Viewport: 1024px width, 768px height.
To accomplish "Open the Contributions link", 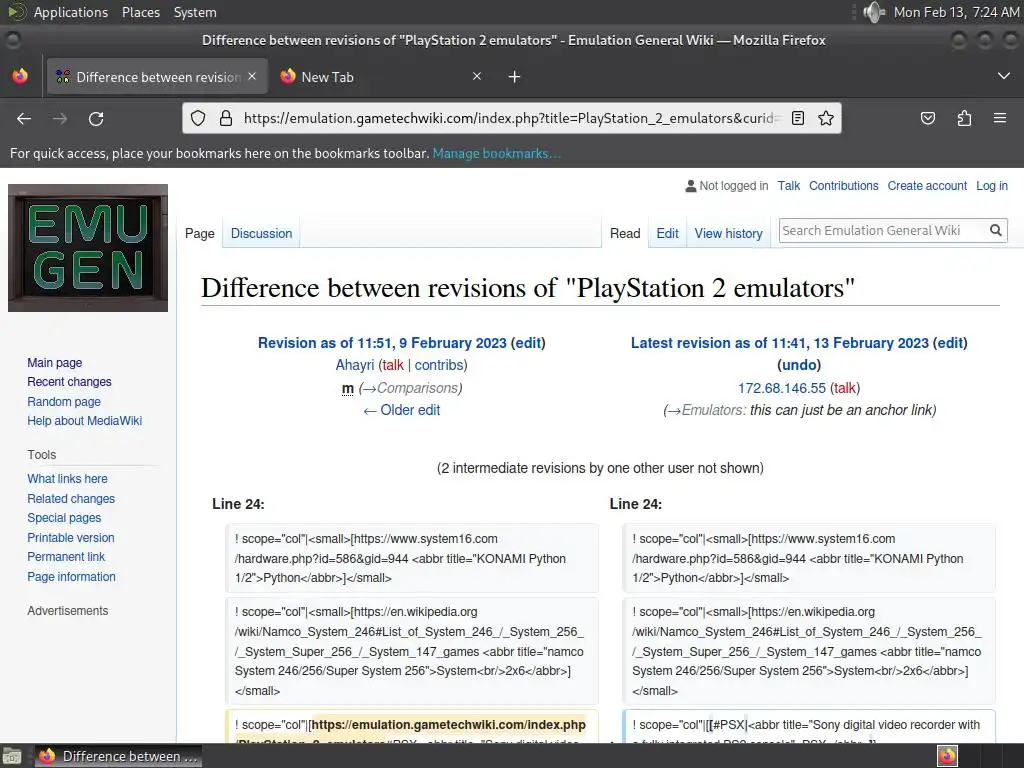I will click(844, 185).
